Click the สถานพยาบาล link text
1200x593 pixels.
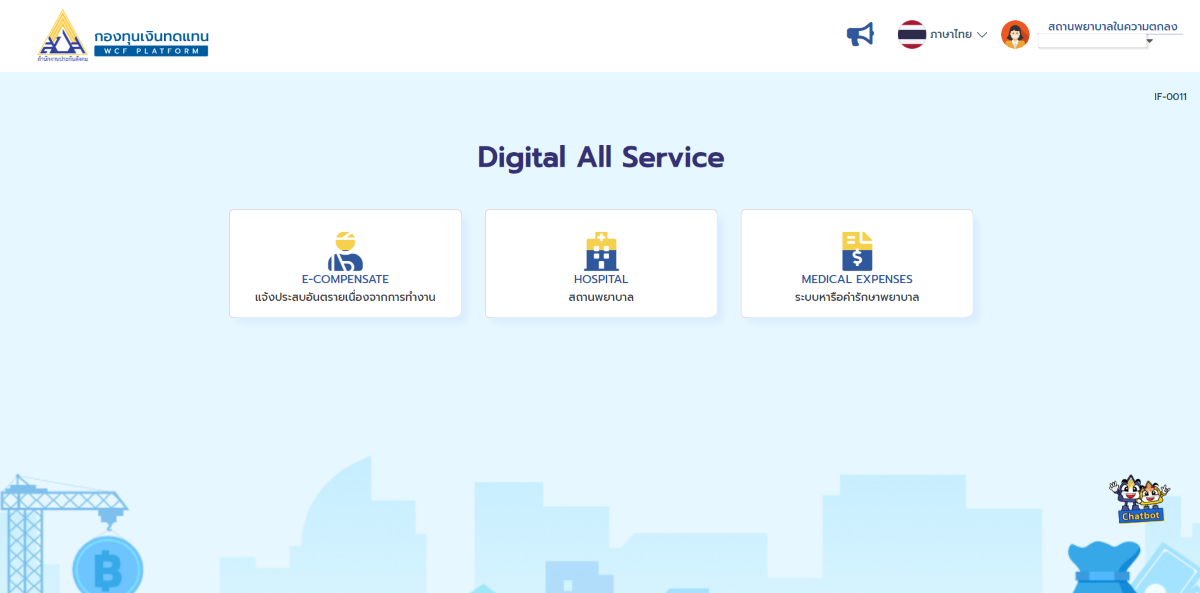(x=601, y=297)
